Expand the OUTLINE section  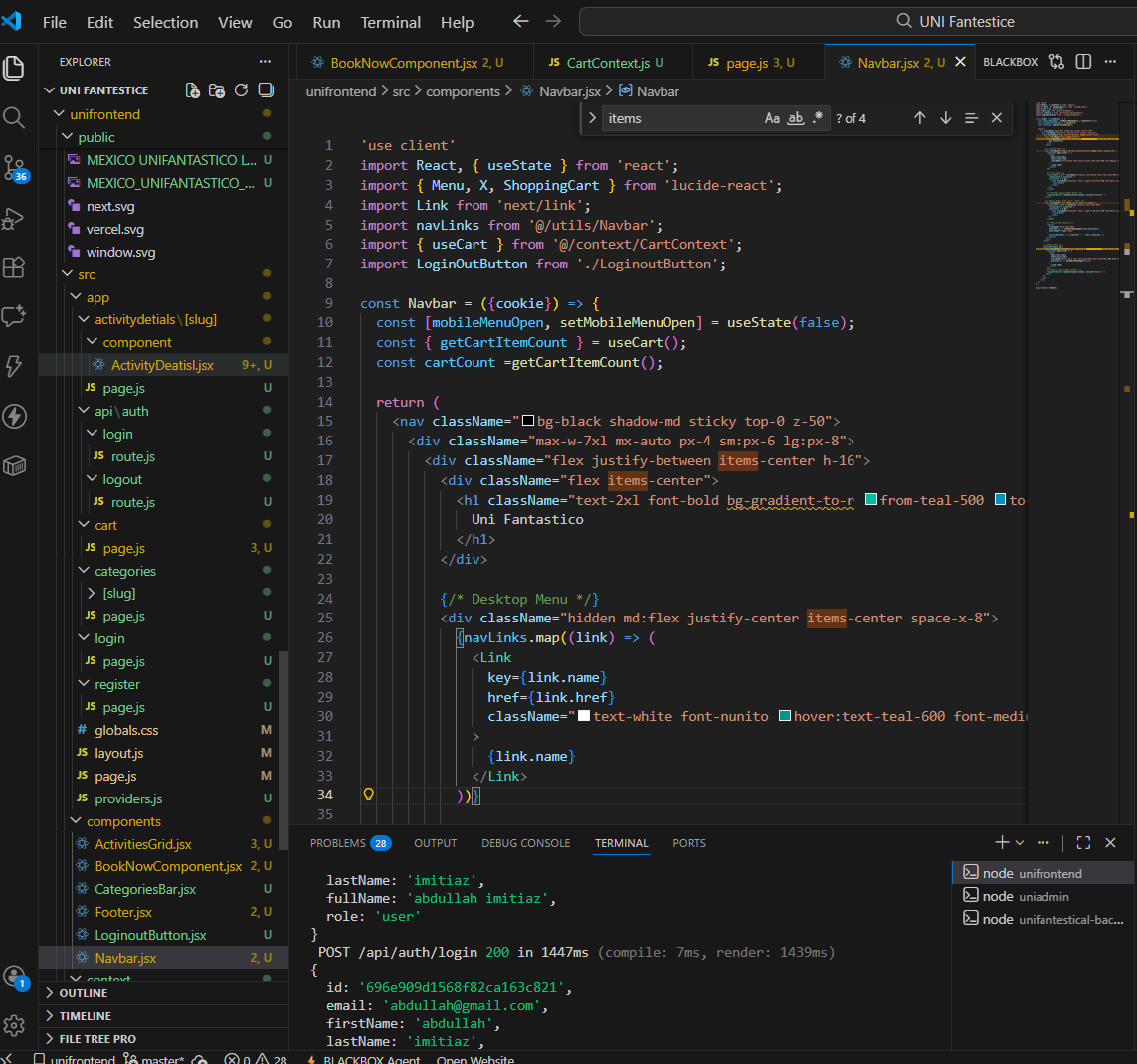[x=84, y=993]
